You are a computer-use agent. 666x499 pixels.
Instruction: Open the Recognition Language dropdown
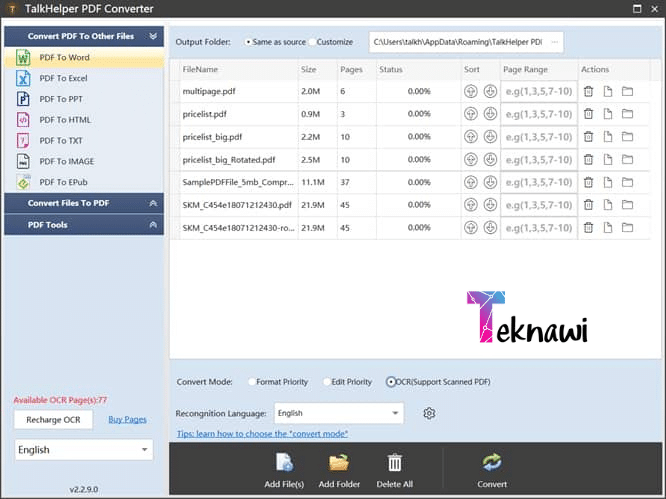click(x=338, y=413)
